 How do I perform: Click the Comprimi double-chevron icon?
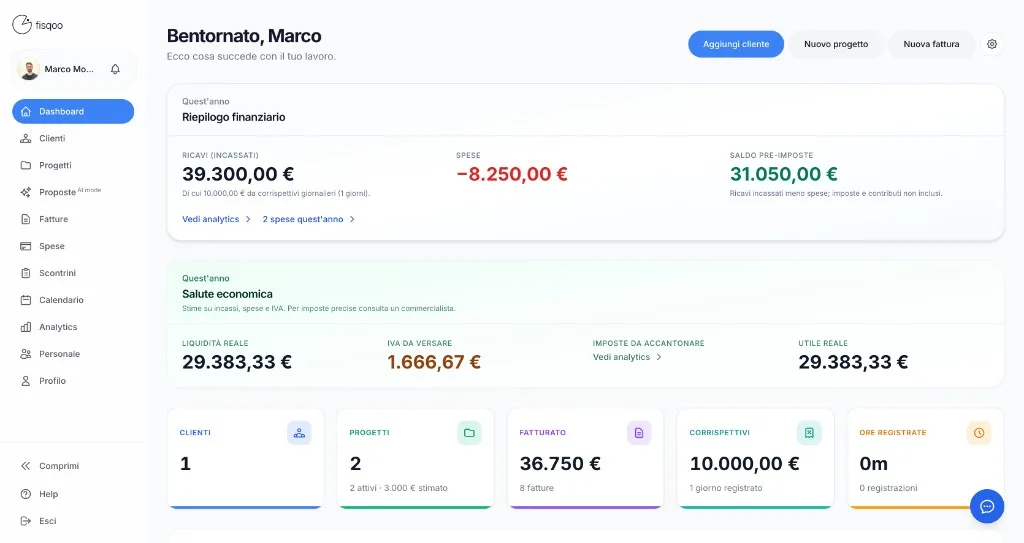(25, 466)
